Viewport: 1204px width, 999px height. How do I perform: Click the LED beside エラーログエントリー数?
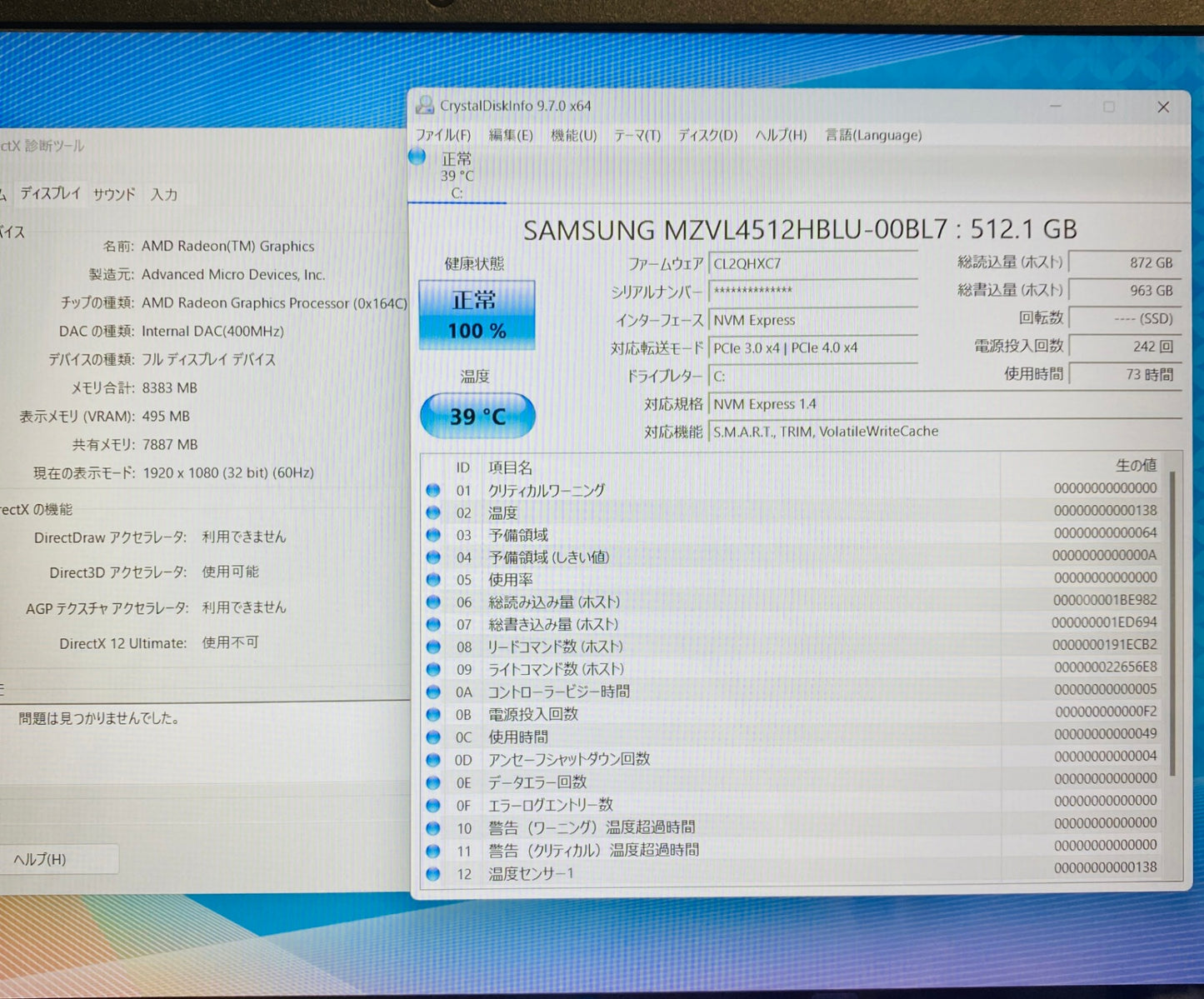(433, 804)
